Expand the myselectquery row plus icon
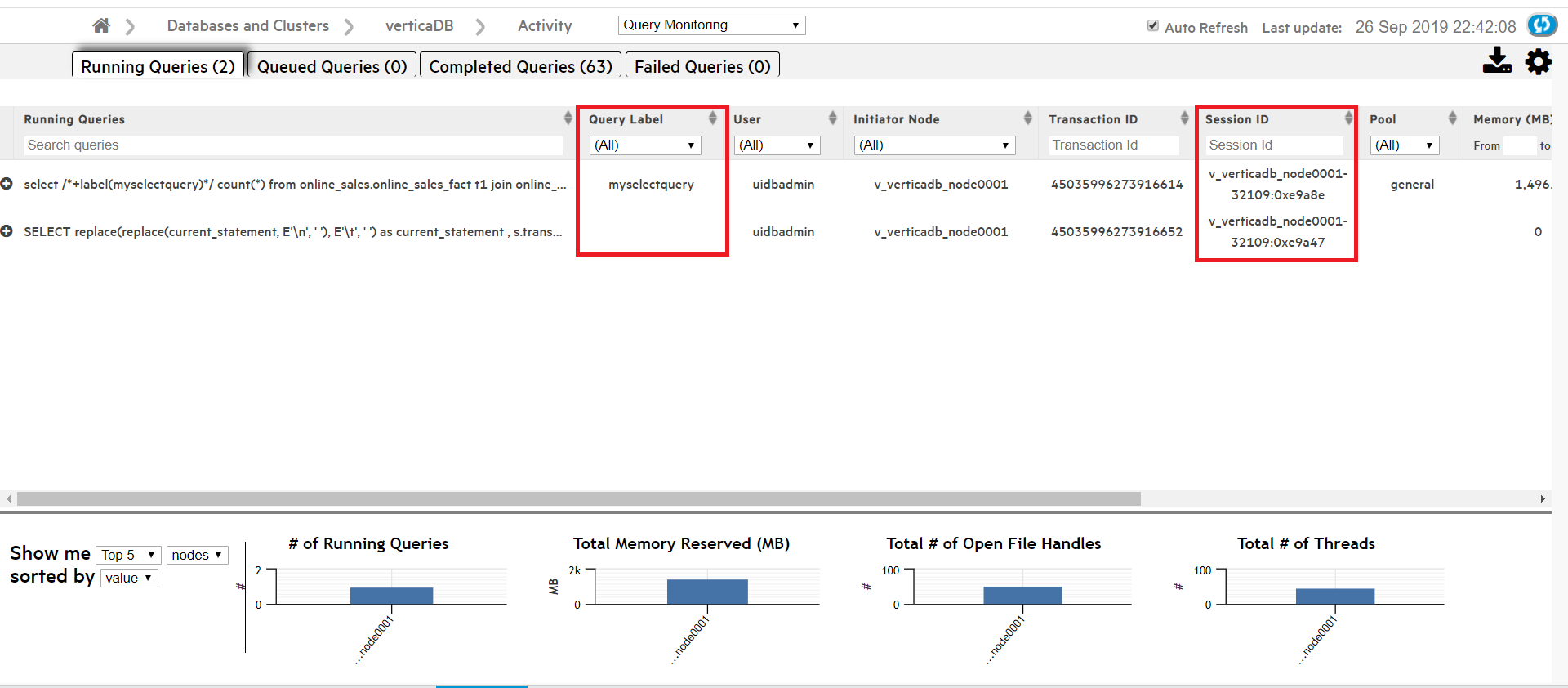This screenshot has height=688, width=1568. (7, 184)
